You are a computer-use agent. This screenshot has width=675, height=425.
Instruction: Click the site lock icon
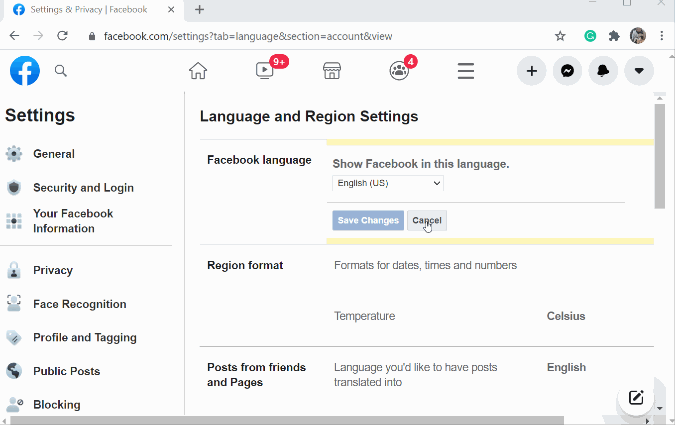tap(92, 36)
